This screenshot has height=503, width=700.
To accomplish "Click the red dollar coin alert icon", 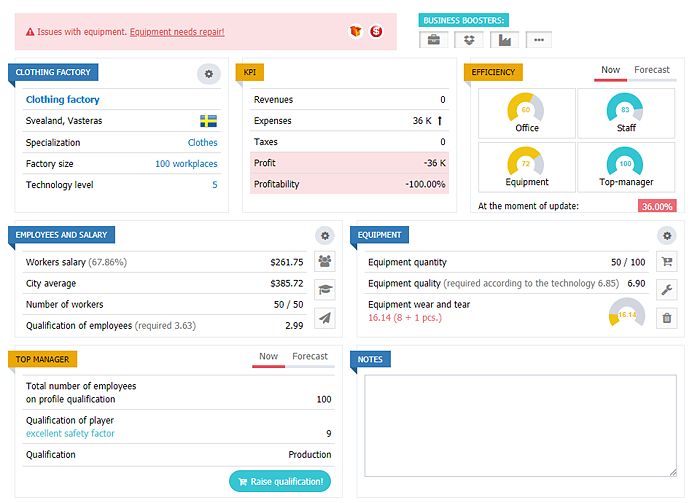I will [376, 32].
